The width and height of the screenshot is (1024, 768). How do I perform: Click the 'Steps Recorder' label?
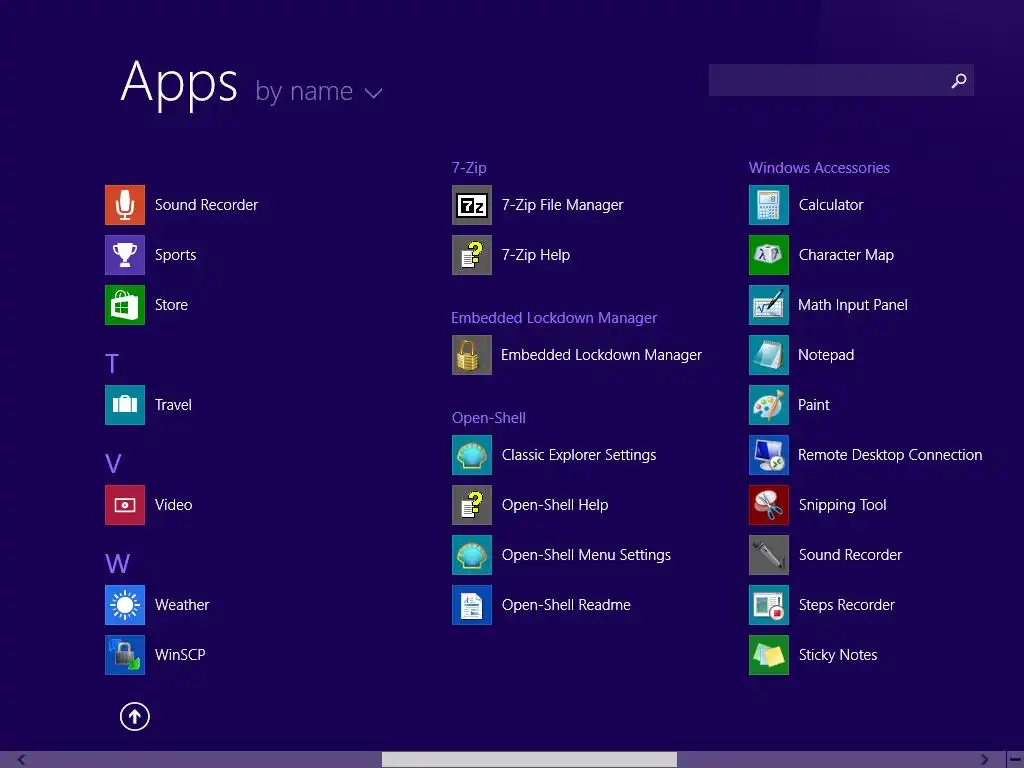[x=846, y=605]
